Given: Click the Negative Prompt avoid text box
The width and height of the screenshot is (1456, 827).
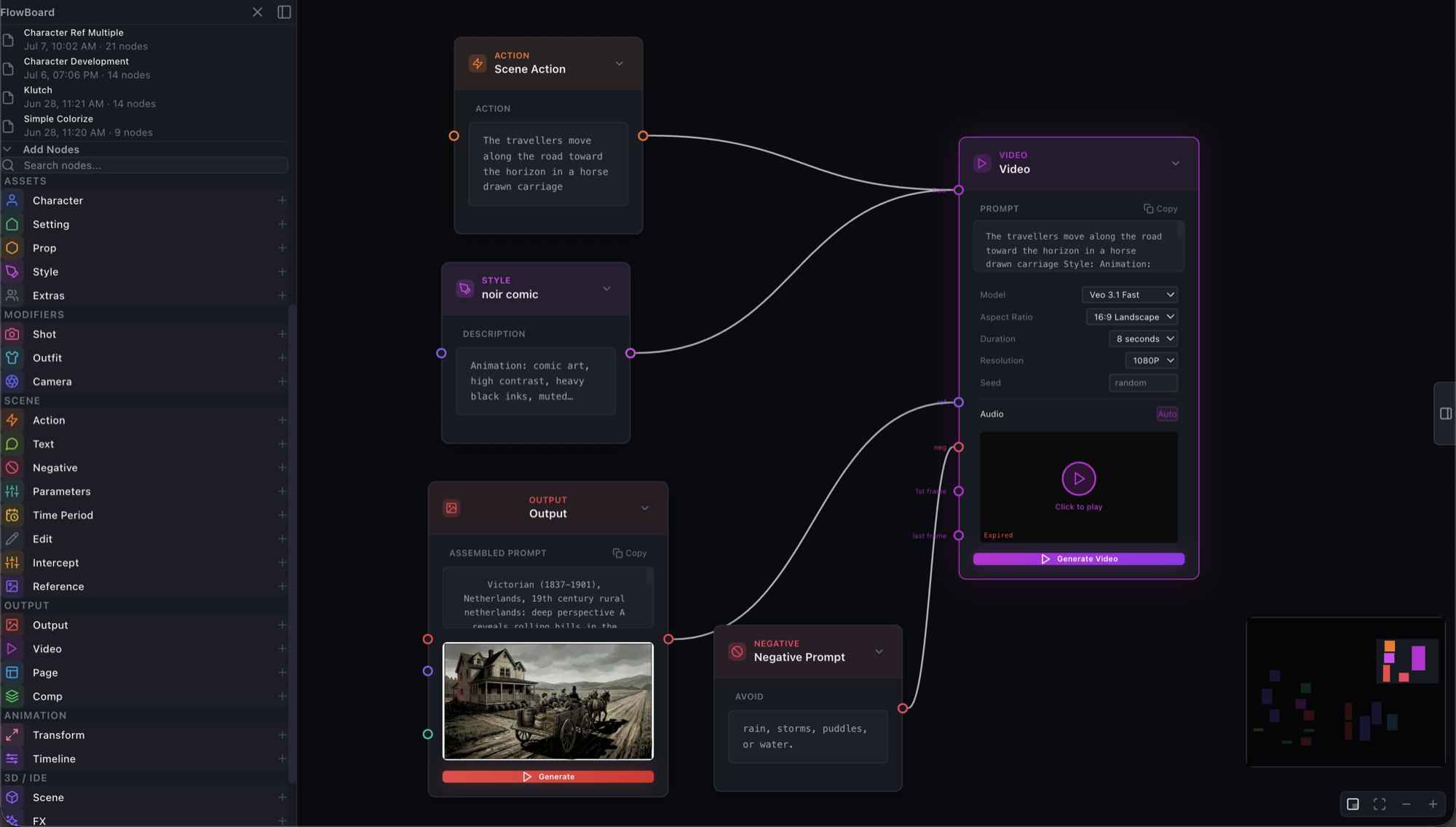Looking at the screenshot, I should [x=808, y=737].
